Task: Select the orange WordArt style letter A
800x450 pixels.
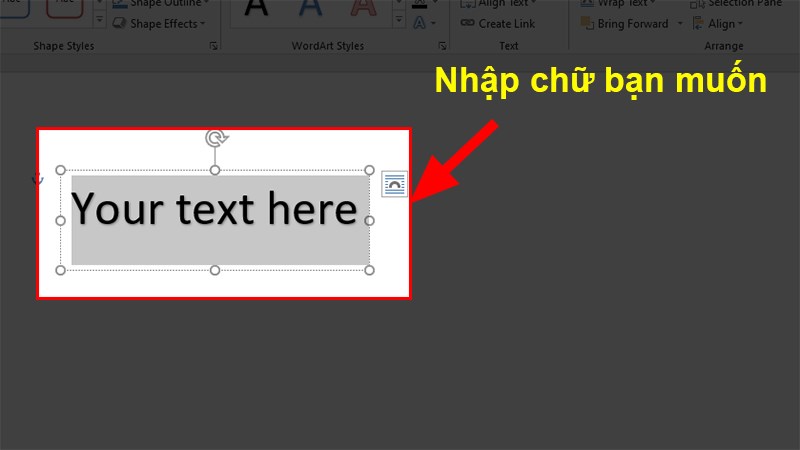Action: pyautogui.click(x=363, y=8)
